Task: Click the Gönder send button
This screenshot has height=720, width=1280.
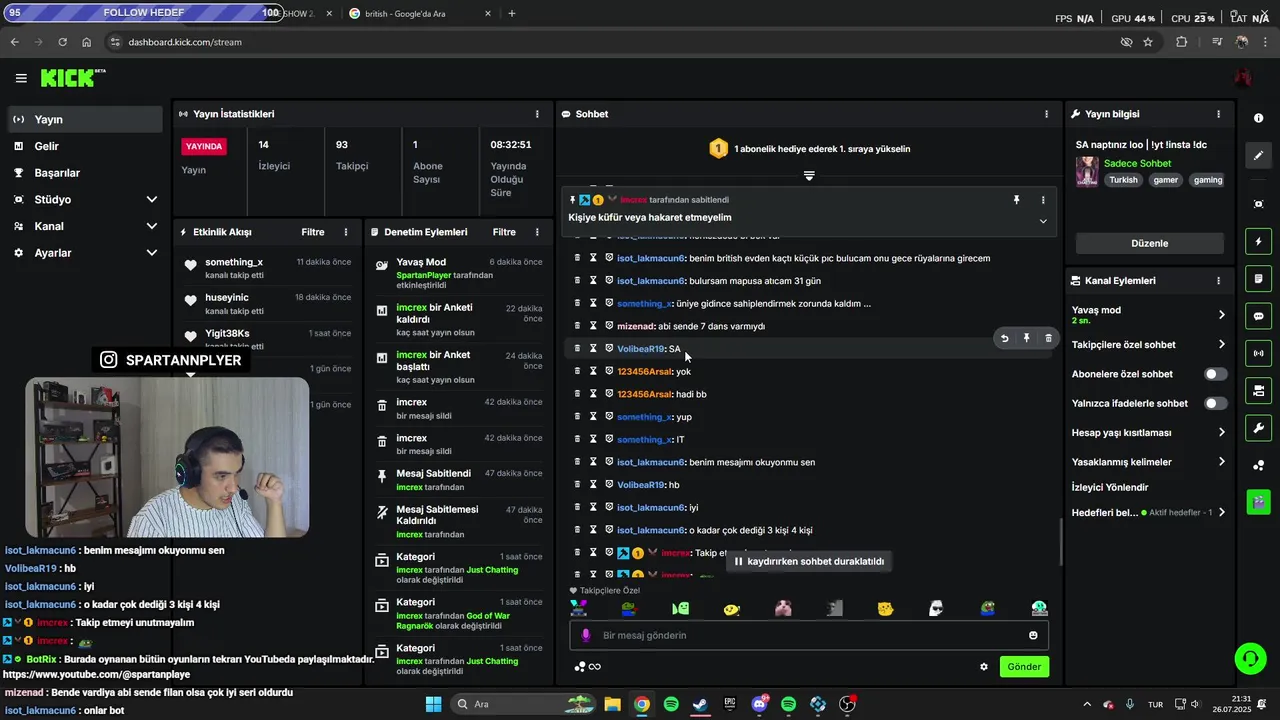Action: (x=1024, y=667)
